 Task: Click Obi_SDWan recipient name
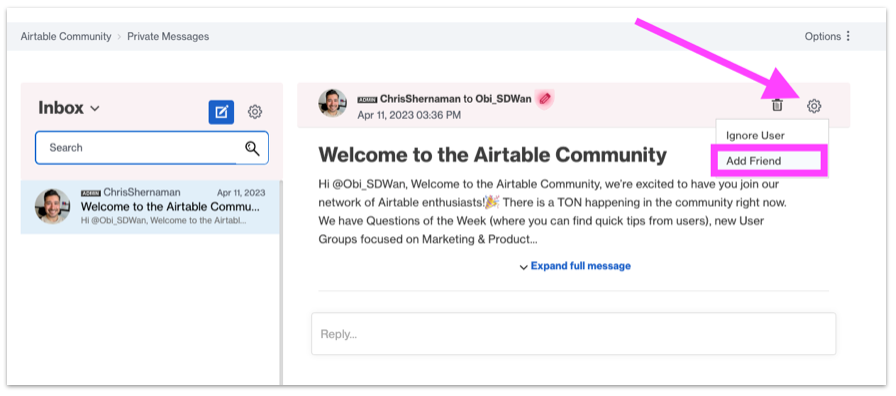503,99
